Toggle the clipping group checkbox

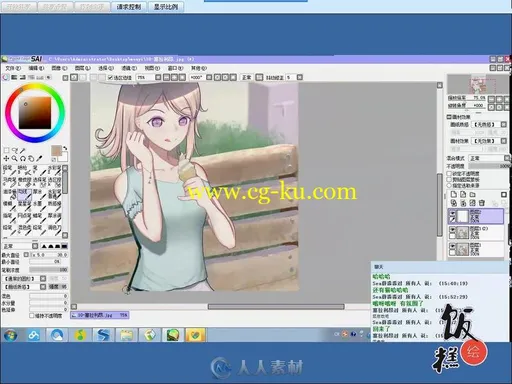tap(449, 179)
